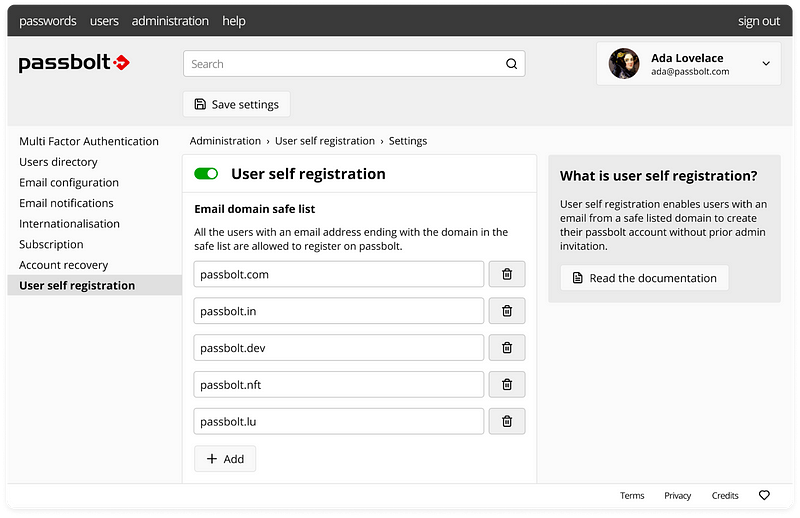
Task: Delete the passbolt.in domain row
Action: [507, 311]
